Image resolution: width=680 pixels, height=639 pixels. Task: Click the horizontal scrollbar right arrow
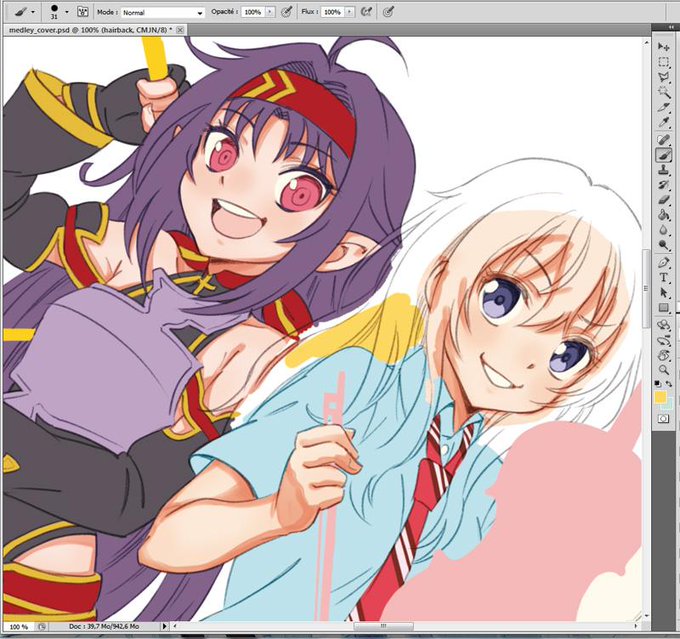point(636,626)
